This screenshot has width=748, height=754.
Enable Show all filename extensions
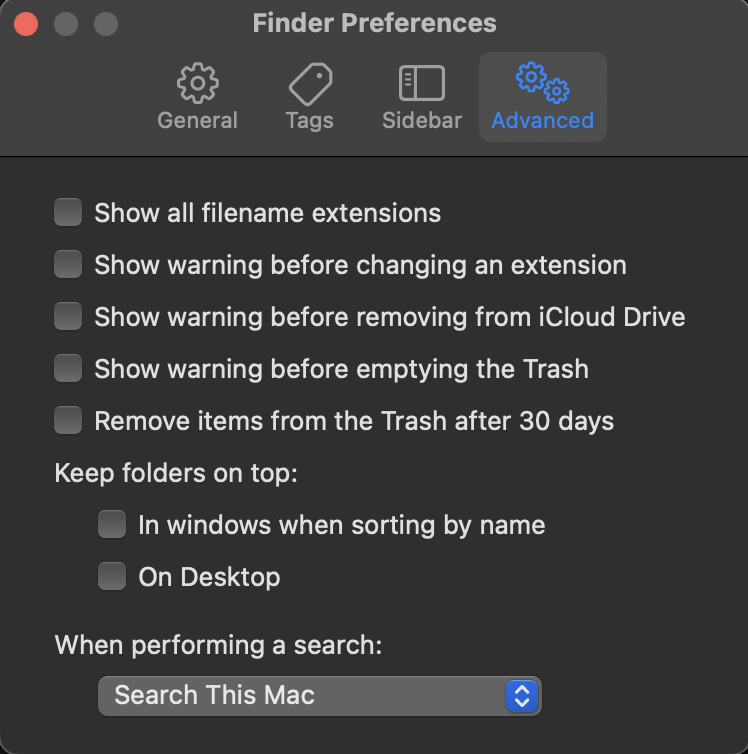[x=68, y=212]
